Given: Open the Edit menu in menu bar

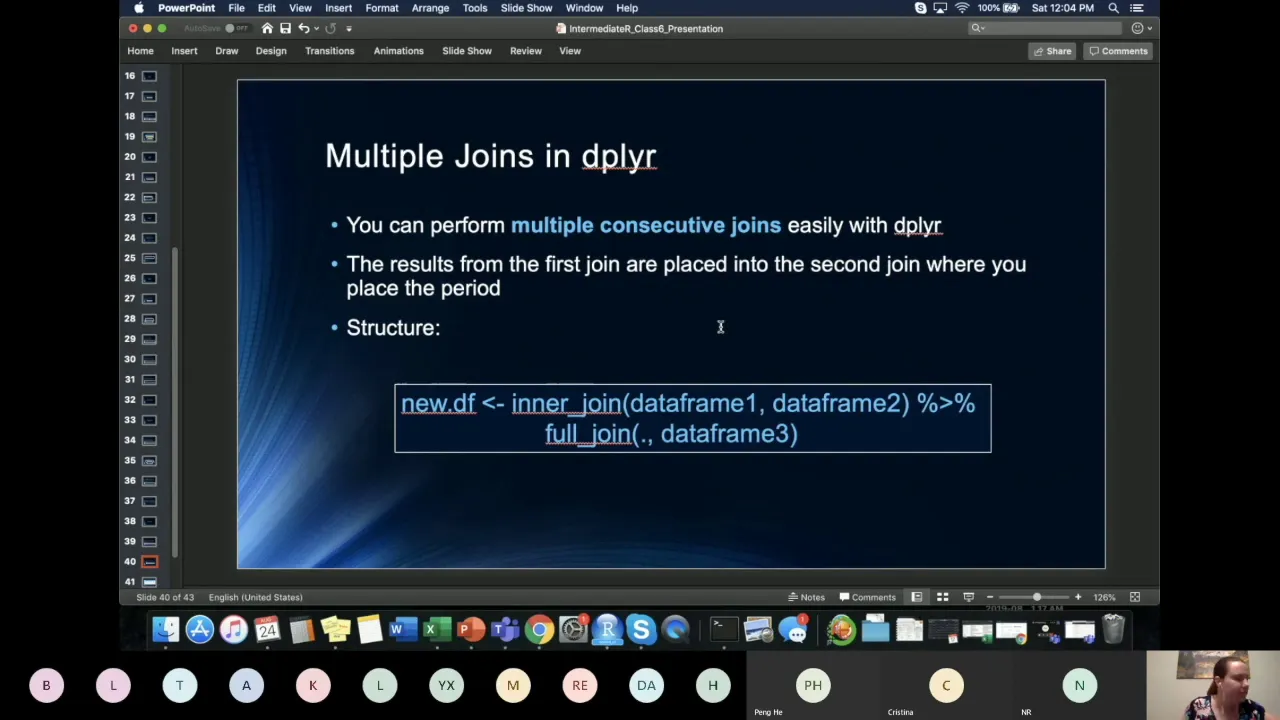Looking at the screenshot, I should pyautogui.click(x=267, y=8).
